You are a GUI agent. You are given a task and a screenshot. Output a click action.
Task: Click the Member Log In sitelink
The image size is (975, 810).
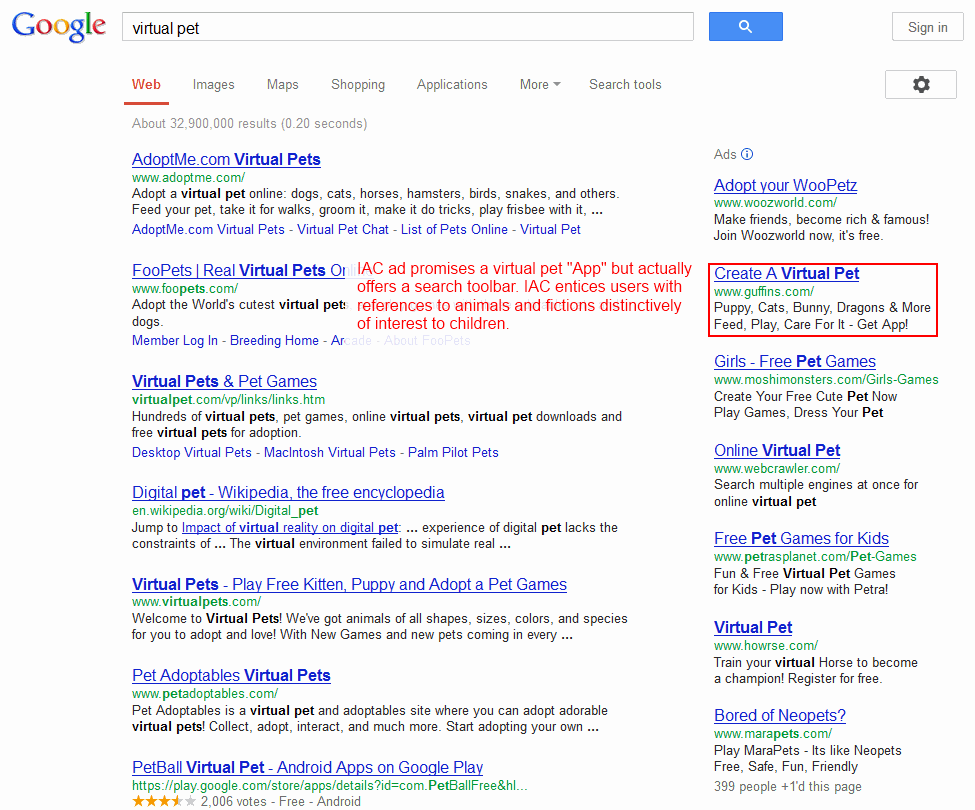175,341
